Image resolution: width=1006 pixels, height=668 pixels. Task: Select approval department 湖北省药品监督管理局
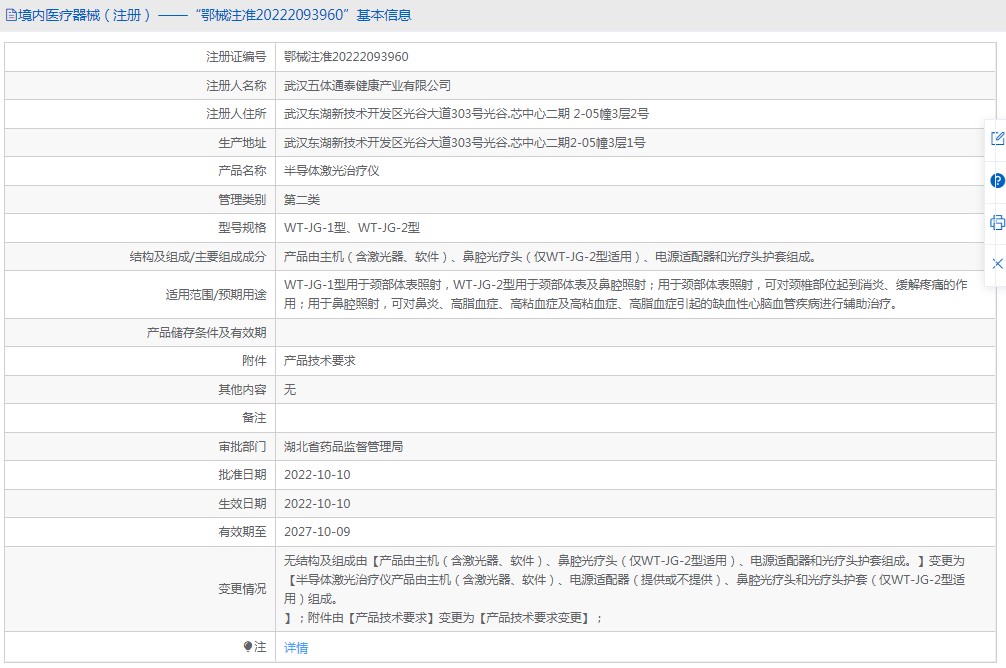pos(343,446)
